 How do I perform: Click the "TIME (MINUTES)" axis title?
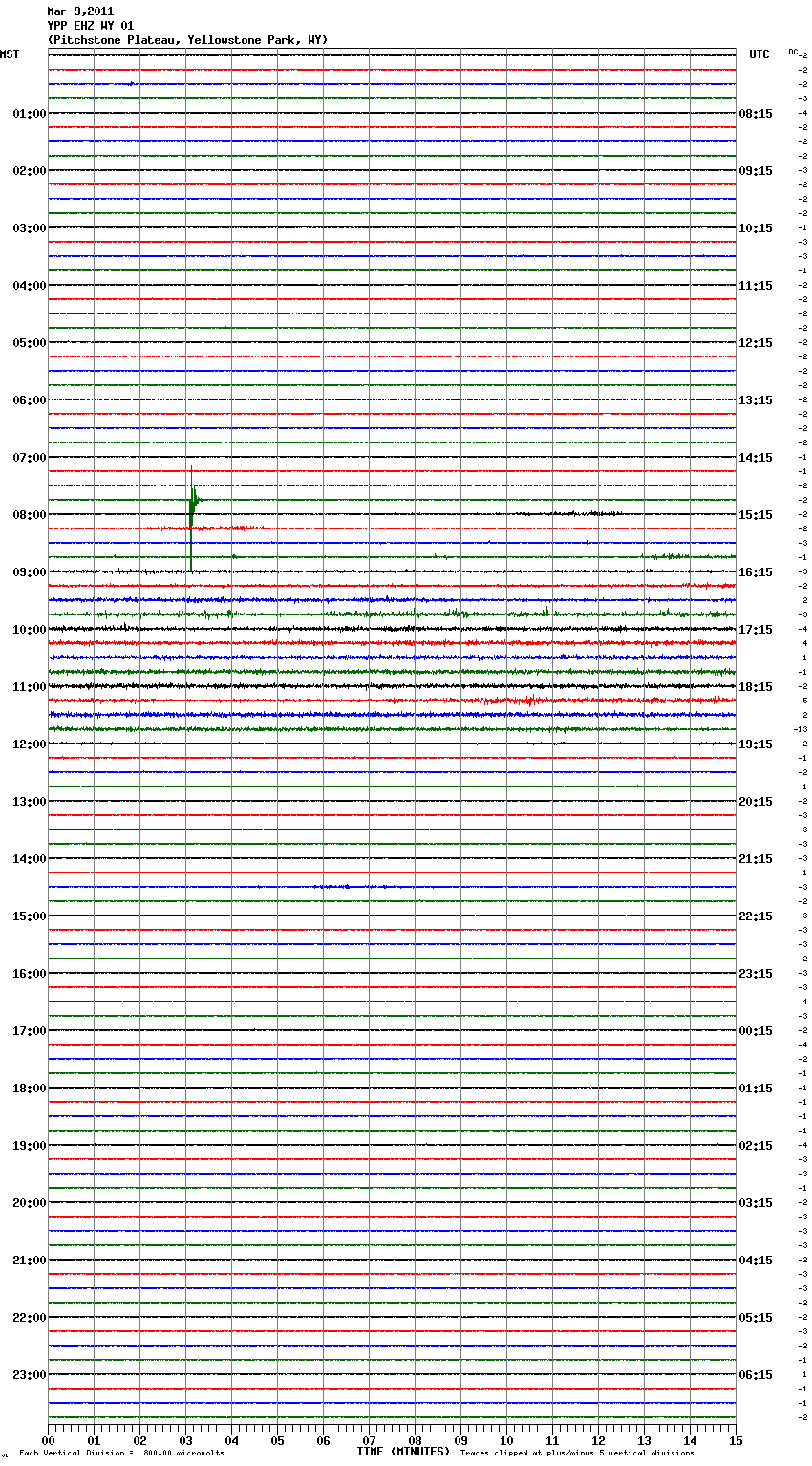(403, 1452)
